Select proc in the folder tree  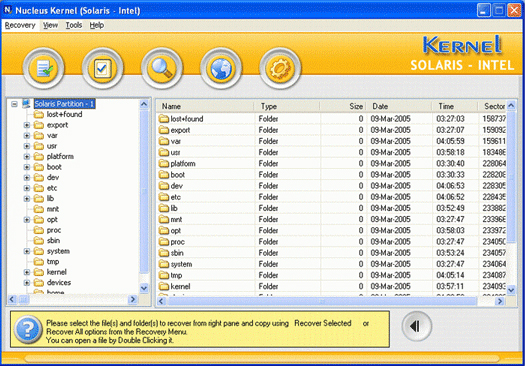click(x=54, y=230)
